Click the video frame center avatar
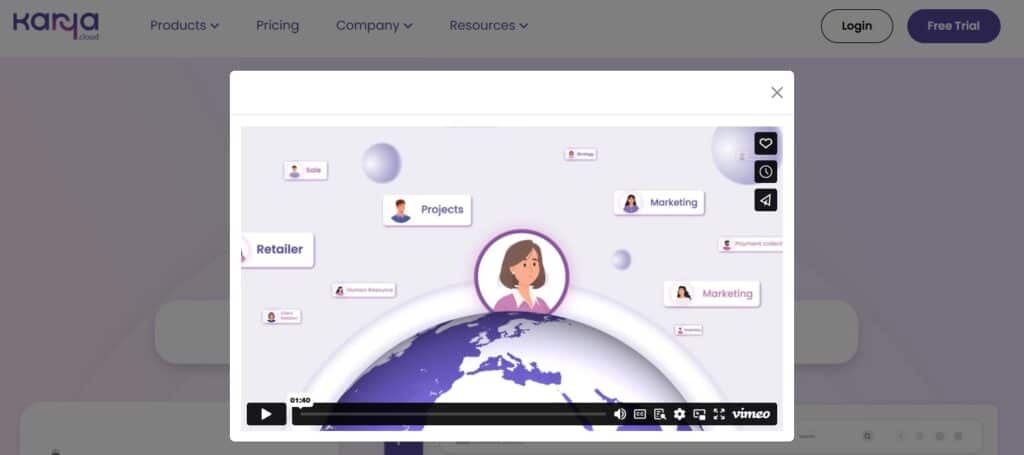Image resolution: width=1024 pixels, height=455 pixels. (522, 272)
